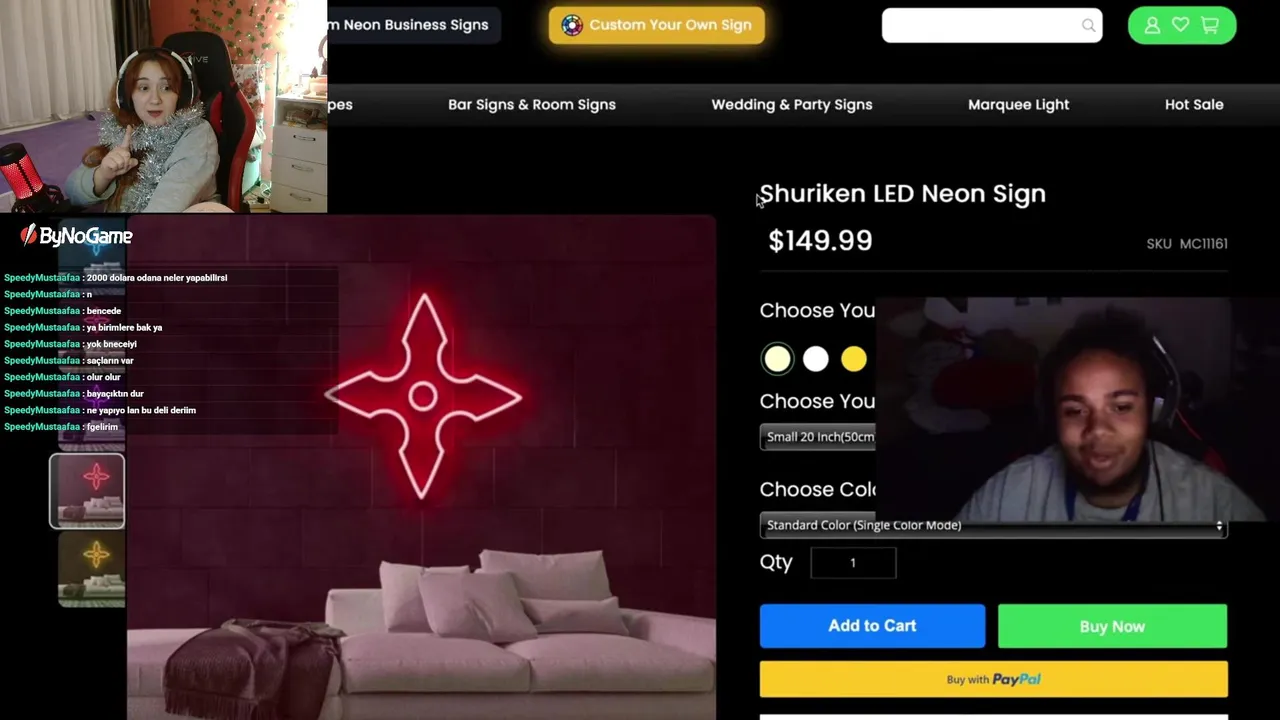Click the green Buy Now button
1280x720 pixels.
pyautogui.click(x=1112, y=626)
